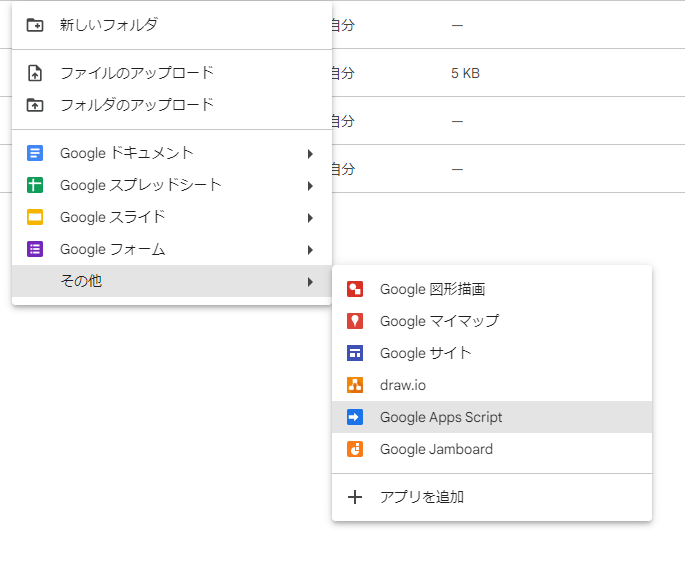Click the Google My Maps pin icon
The height and width of the screenshot is (568, 685).
tap(355, 321)
